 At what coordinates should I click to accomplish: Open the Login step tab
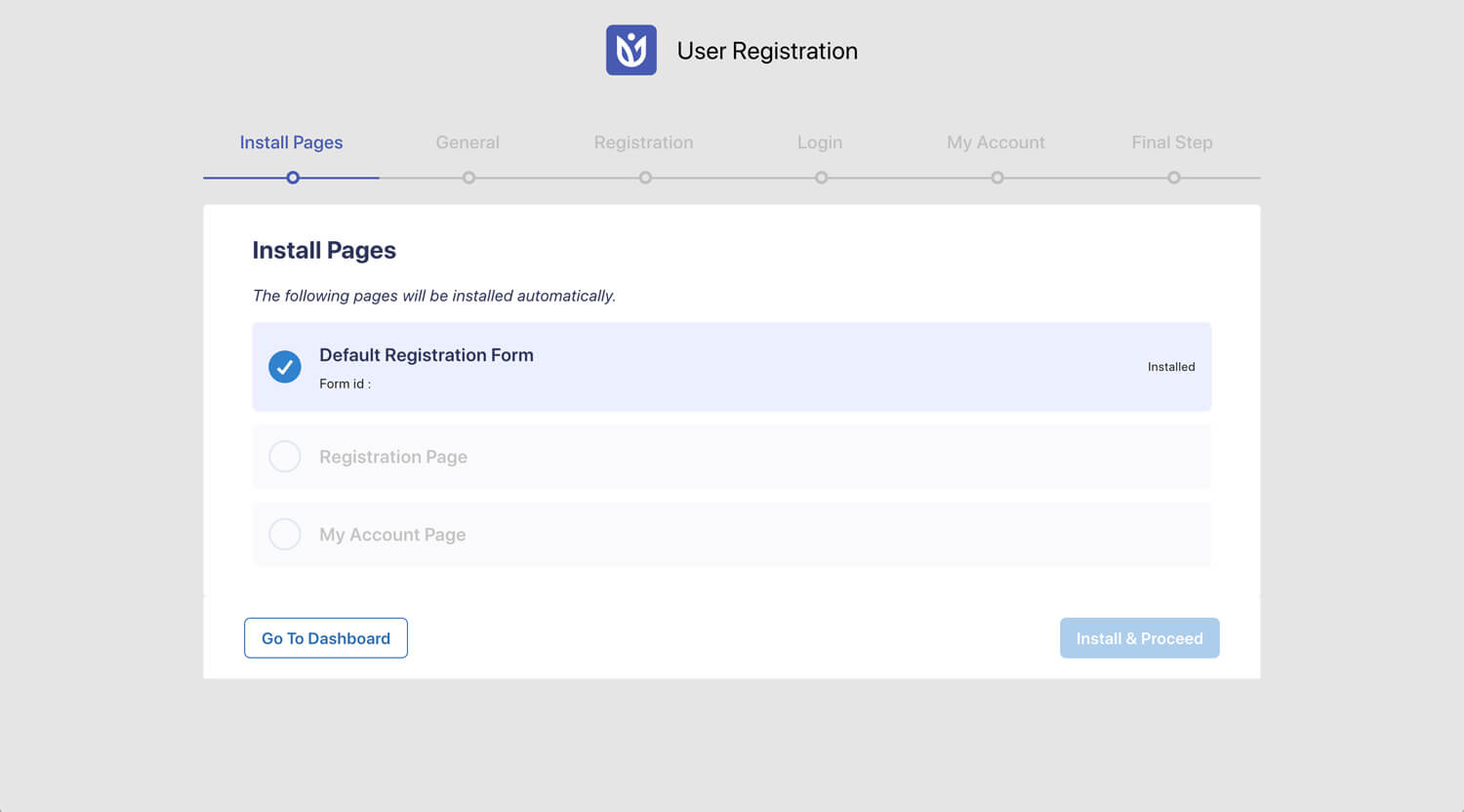(820, 142)
